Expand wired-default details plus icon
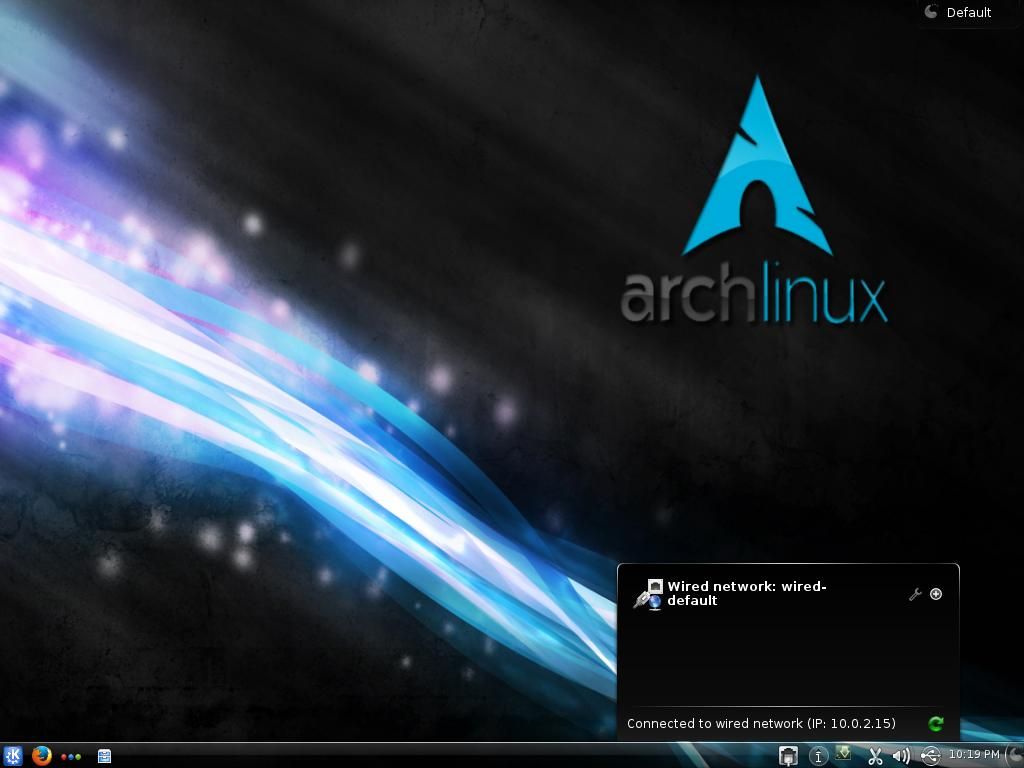Image resolution: width=1024 pixels, height=768 pixels. click(x=936, y=594)
